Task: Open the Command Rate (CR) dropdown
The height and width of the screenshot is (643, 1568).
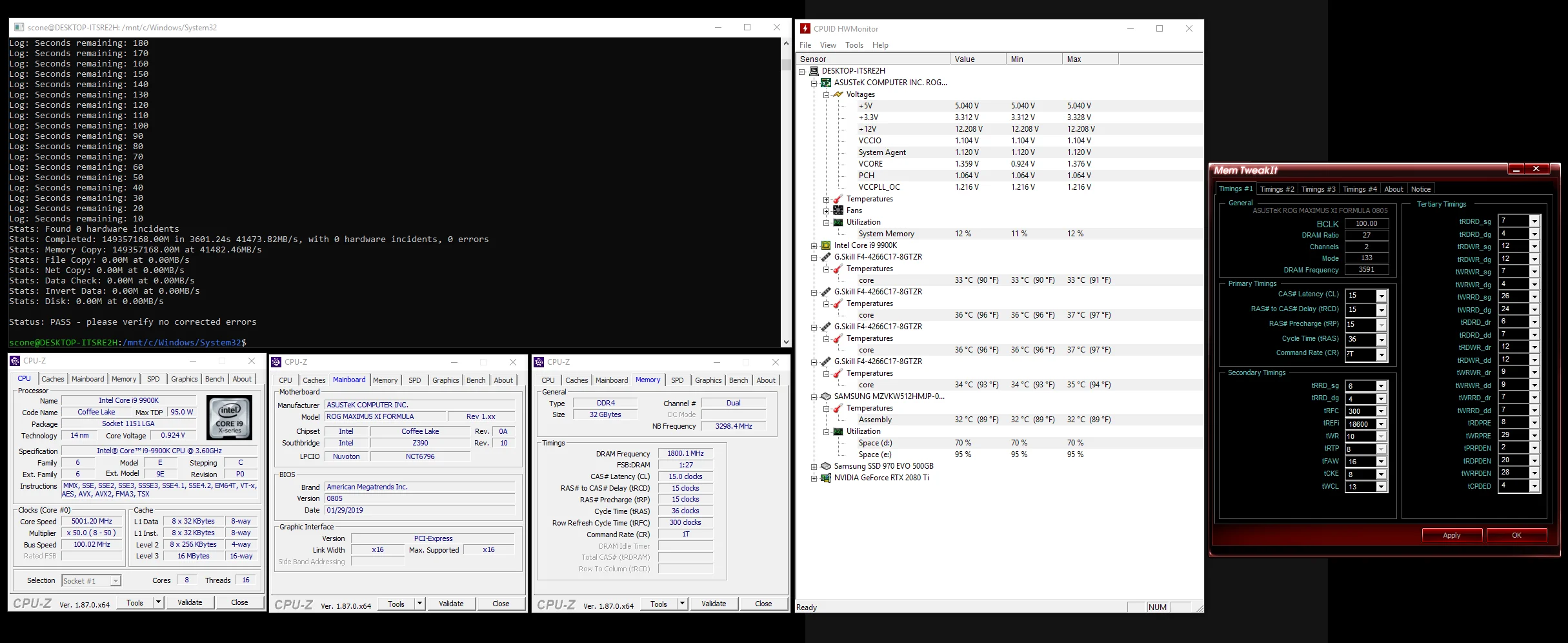Action: [x=1382, y=354]
